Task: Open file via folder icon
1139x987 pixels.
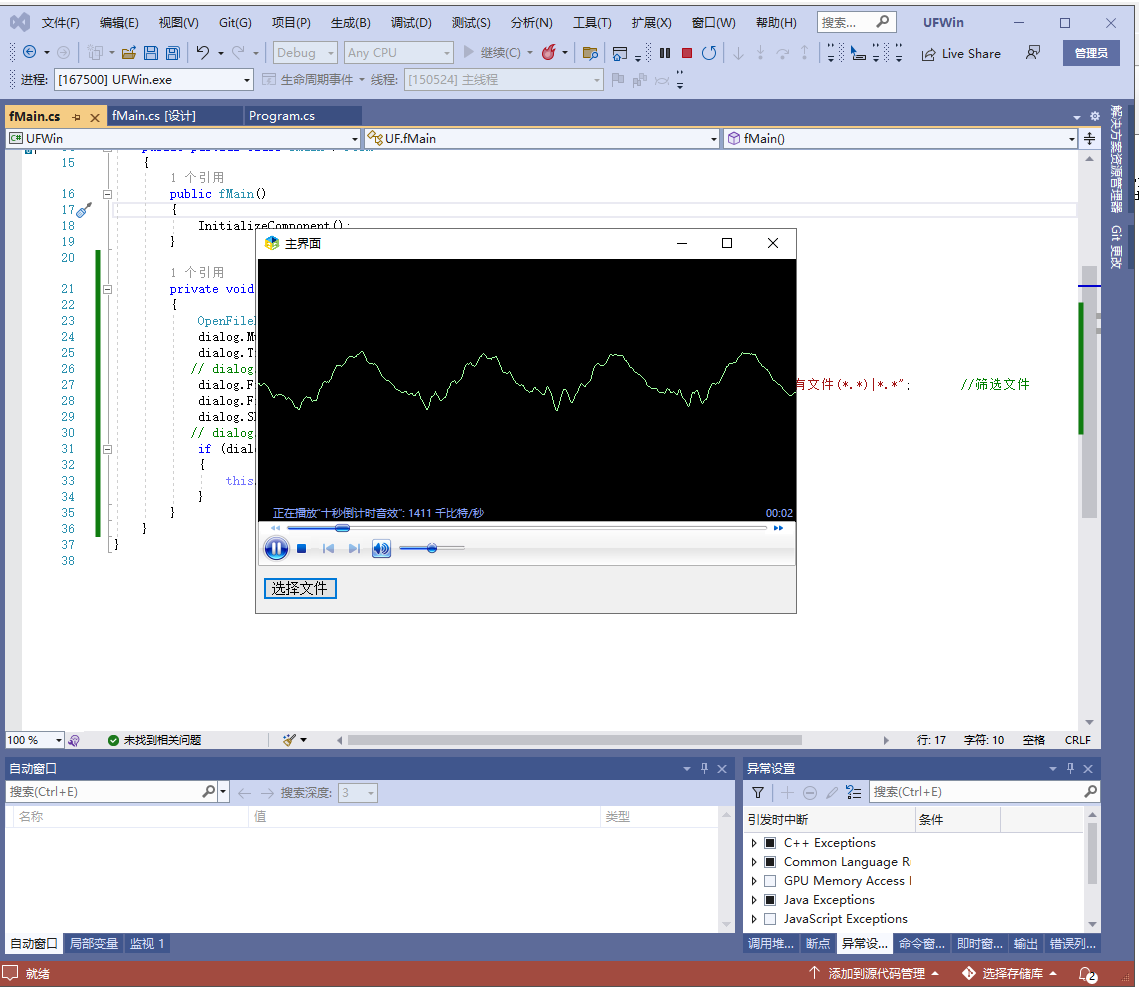Action: [129, 53]
